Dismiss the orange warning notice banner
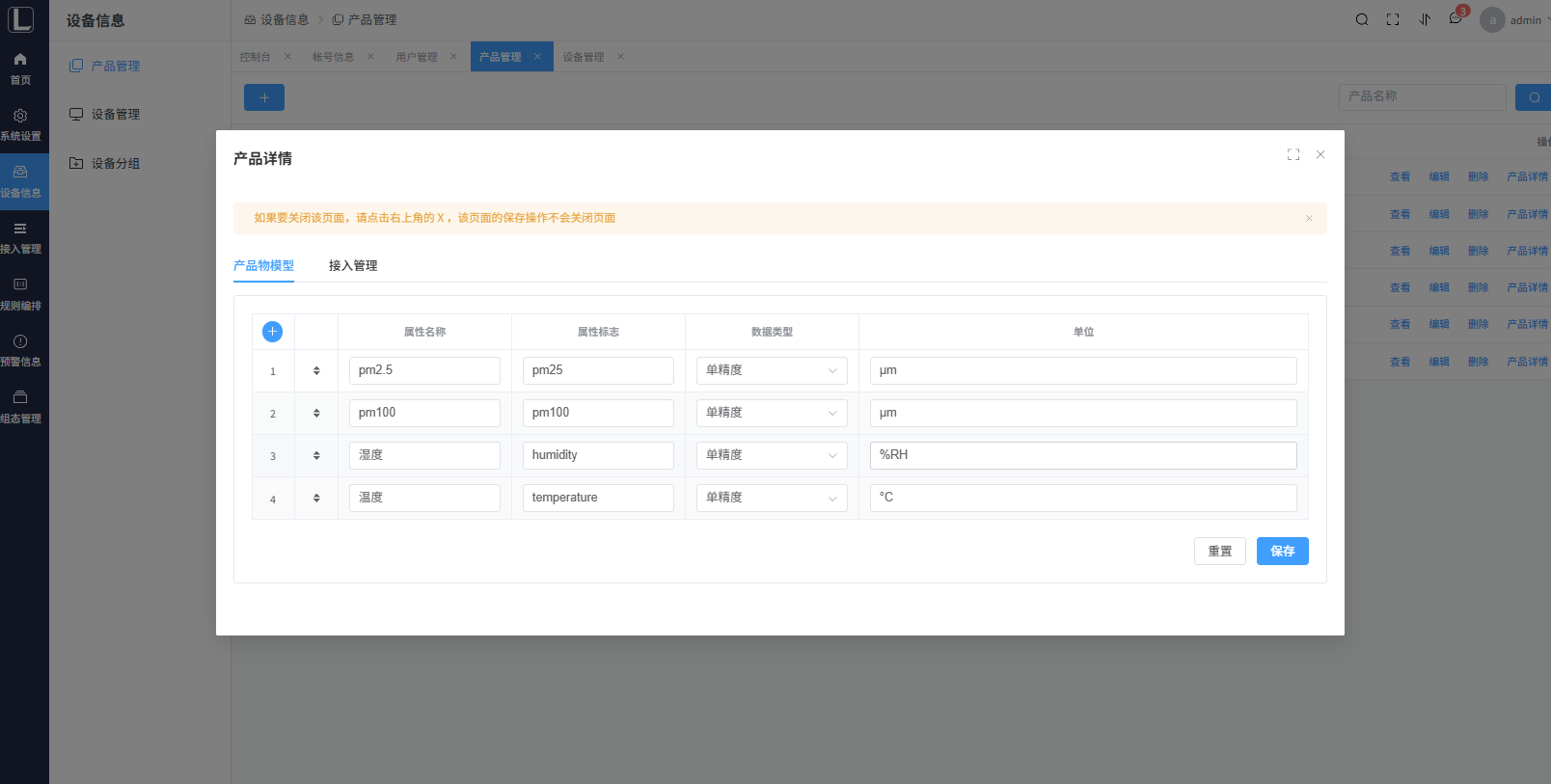The height and width of the screenshot is (784, 1551). (1309, 218)
